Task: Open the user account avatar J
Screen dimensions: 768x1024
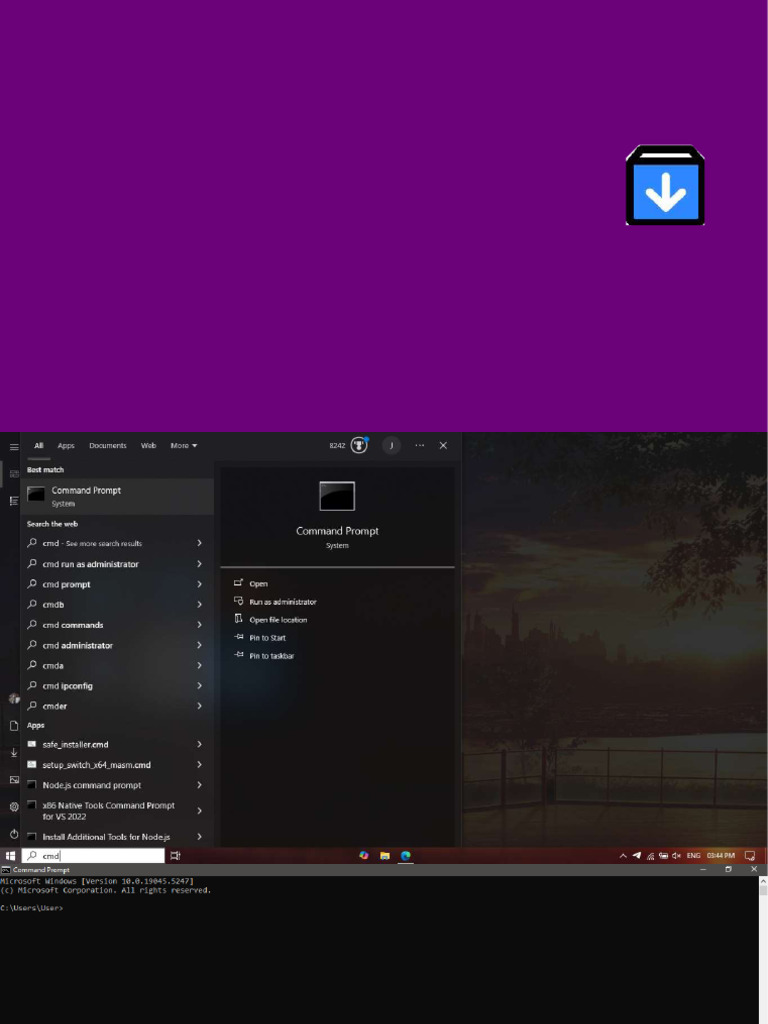Action: pyautogui.click(x=391, y=446)
